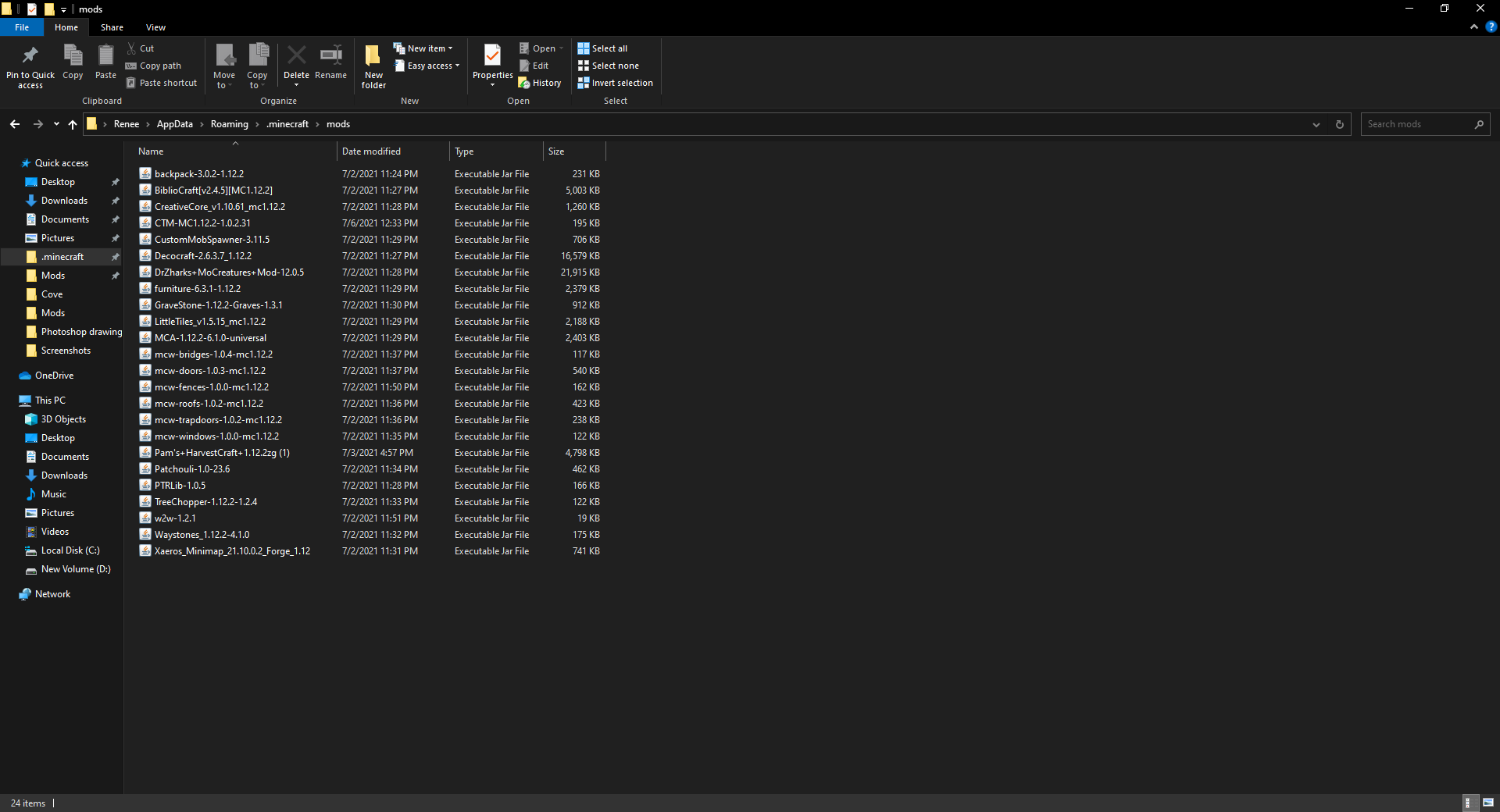Open the Help question mark button
Screen dimensions: 1500x812
[x=1491, y=27]
